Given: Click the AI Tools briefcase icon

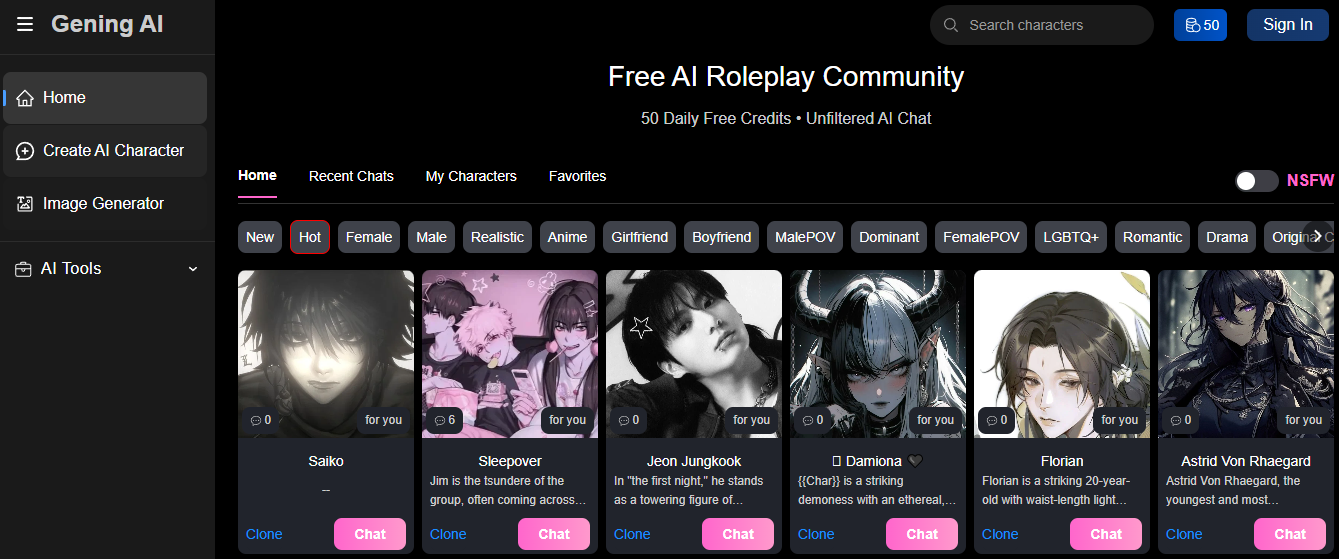Looking at the screenshot, I should tap(23, 269).
